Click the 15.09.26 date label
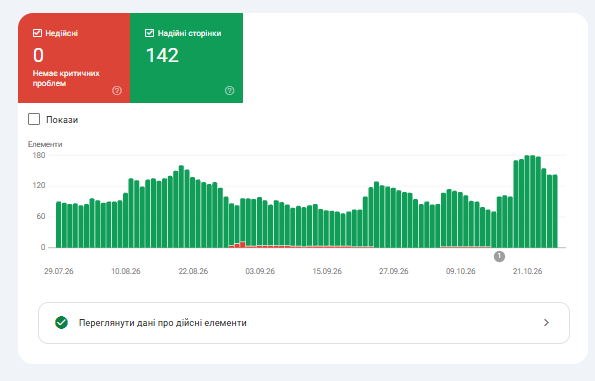Screen dimensions: 595x381 tap(327, 271)
